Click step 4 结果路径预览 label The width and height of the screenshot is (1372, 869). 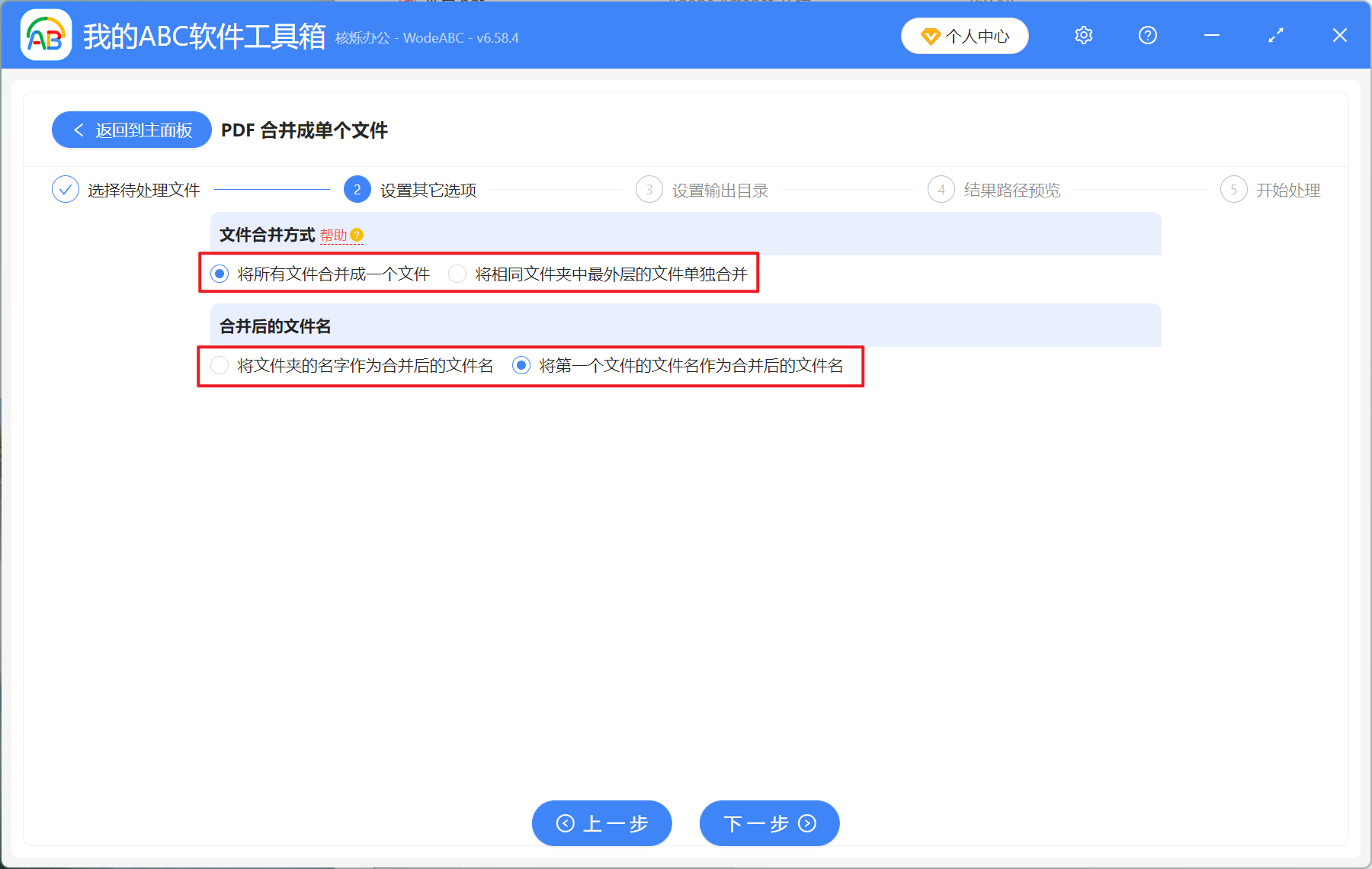point(1011,190)
